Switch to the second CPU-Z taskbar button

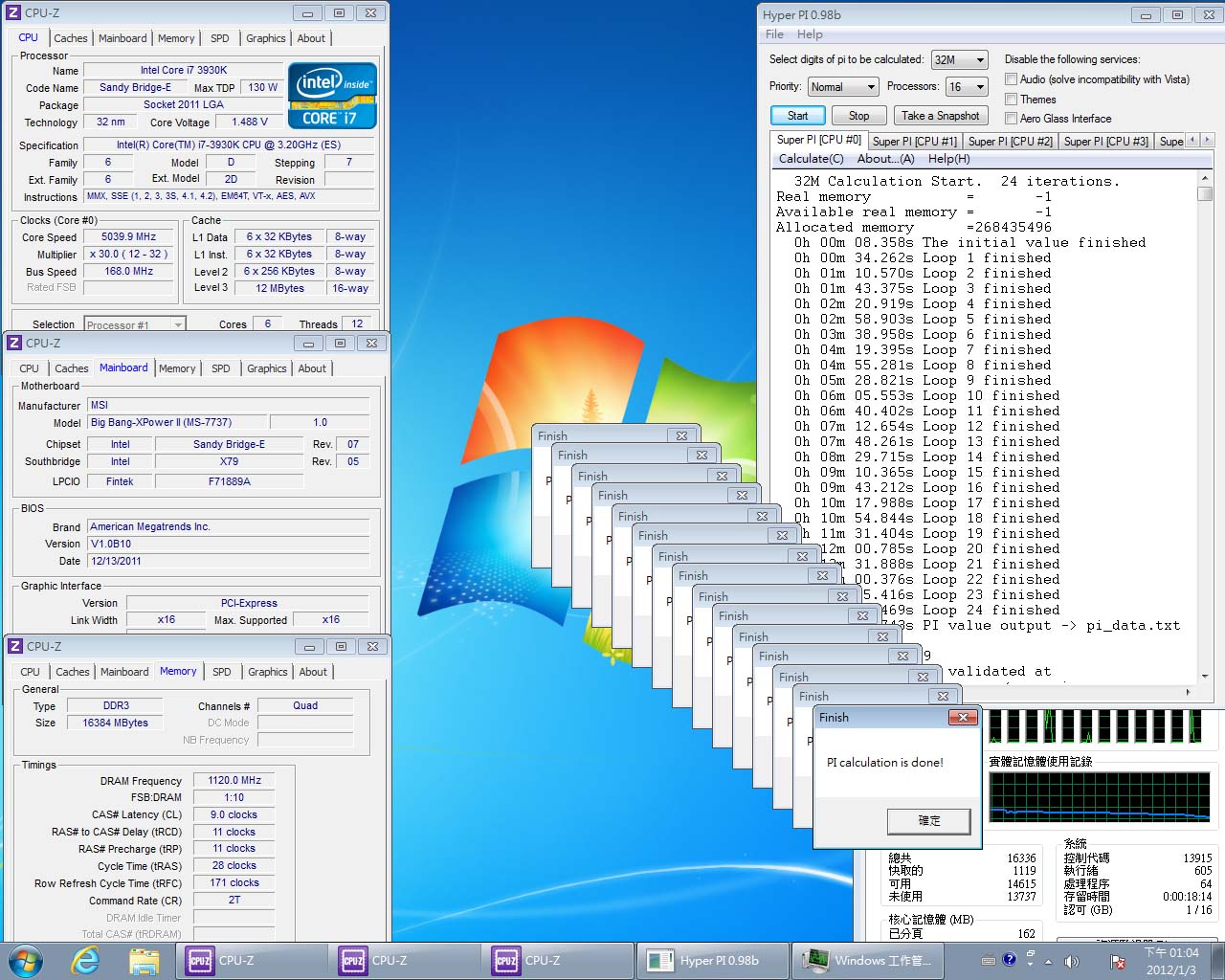pyautogui.click(x=404, y=960)
